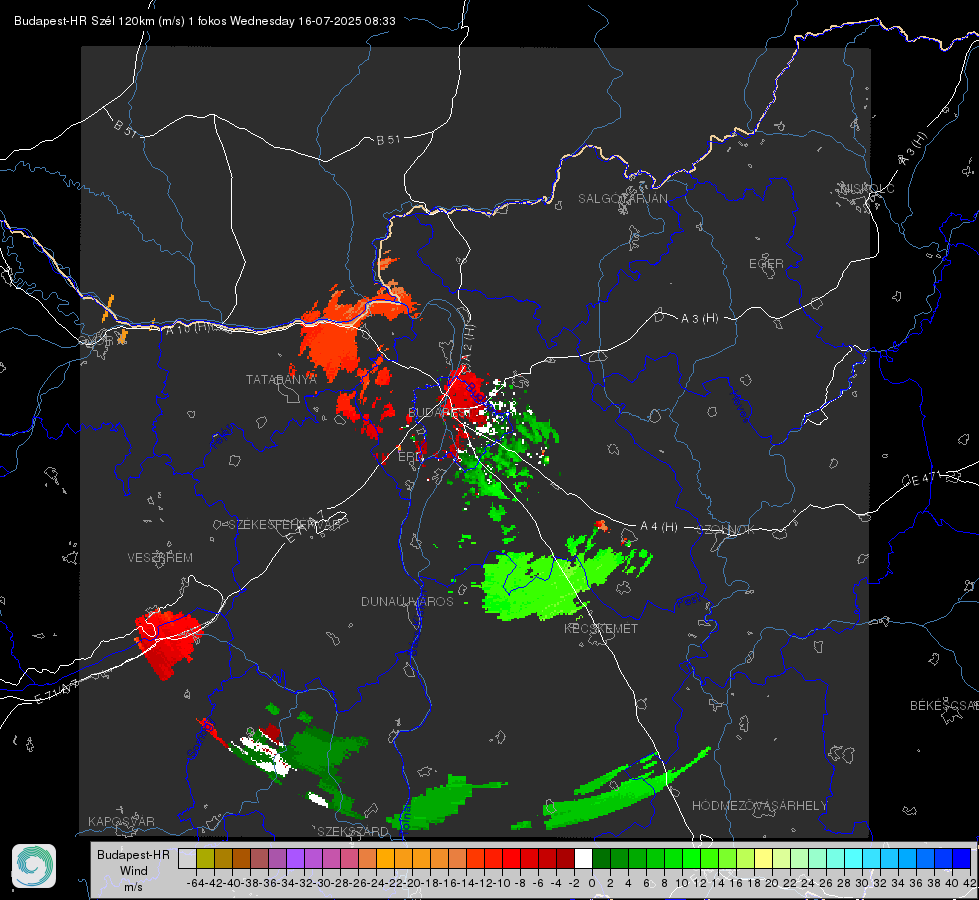Click the light grey swatch at legend start
The image size is (979, 900).
tap(187, 859)
